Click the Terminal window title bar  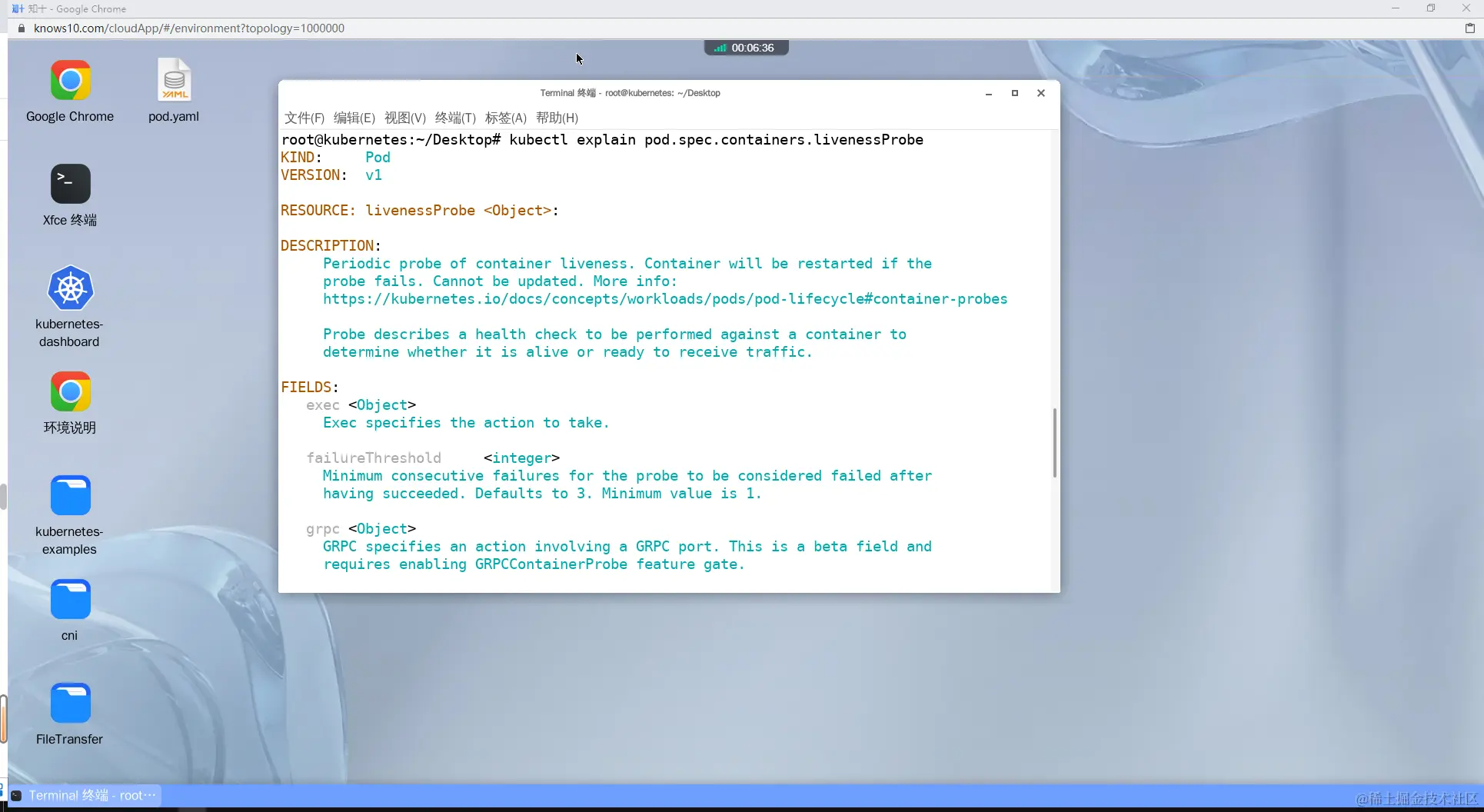630,93
